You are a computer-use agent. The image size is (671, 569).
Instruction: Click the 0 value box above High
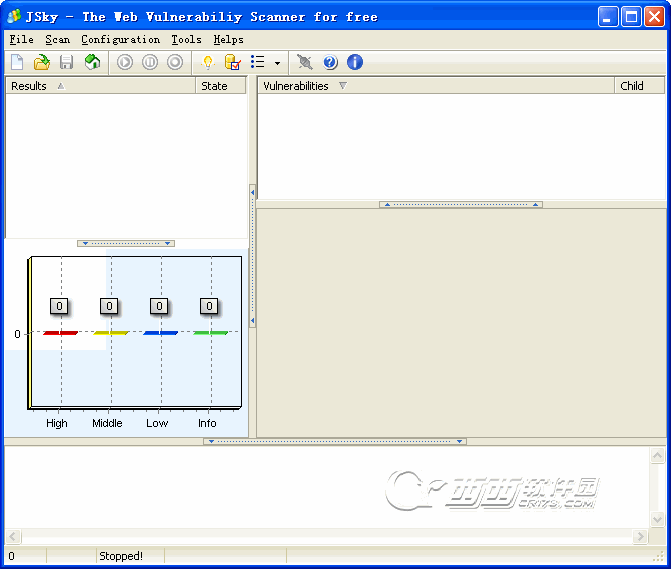click(x=59, y=306)
